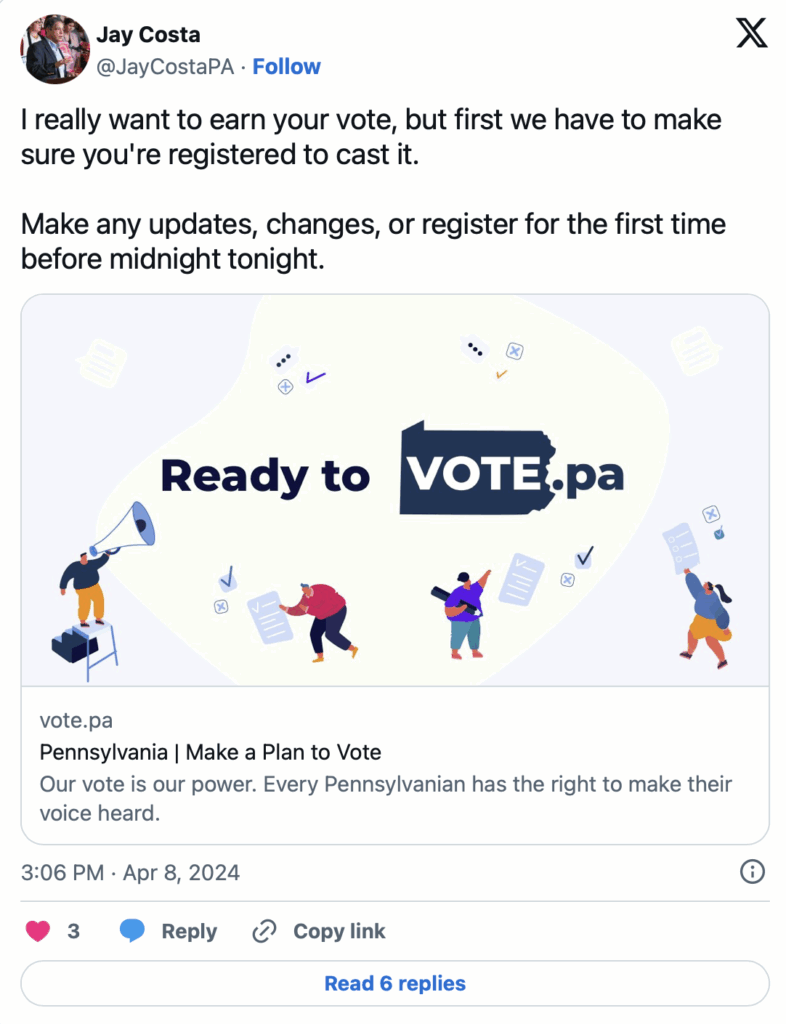Image resolution: width=786 pixels, height=1024 pixels.
Task: Click the like count number 3
Action: coord(74,931)
